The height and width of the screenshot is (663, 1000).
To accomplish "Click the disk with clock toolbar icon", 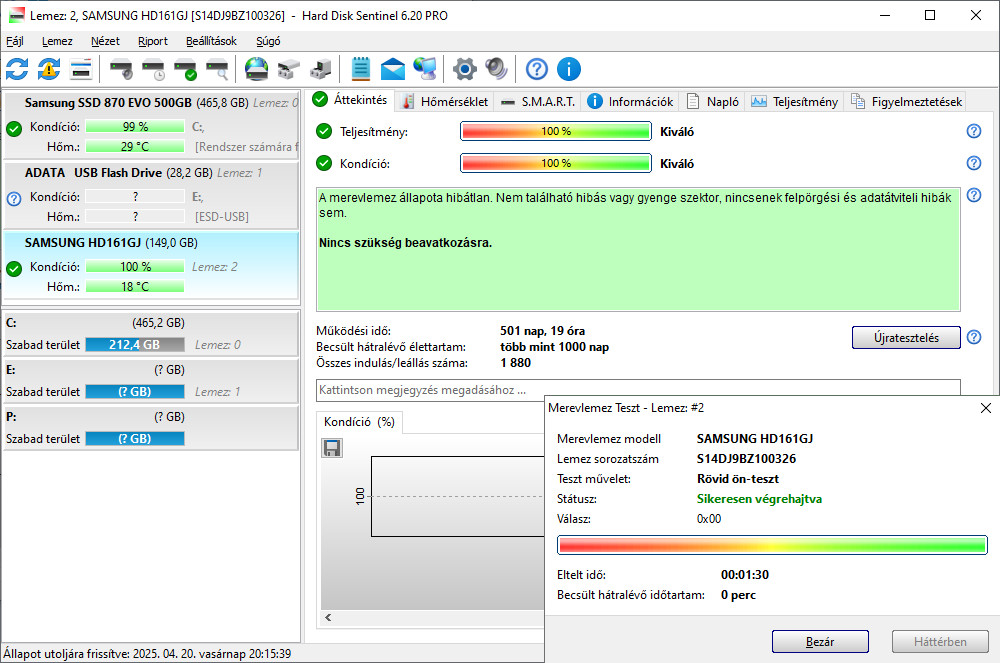I will click(x=154, y=69).
